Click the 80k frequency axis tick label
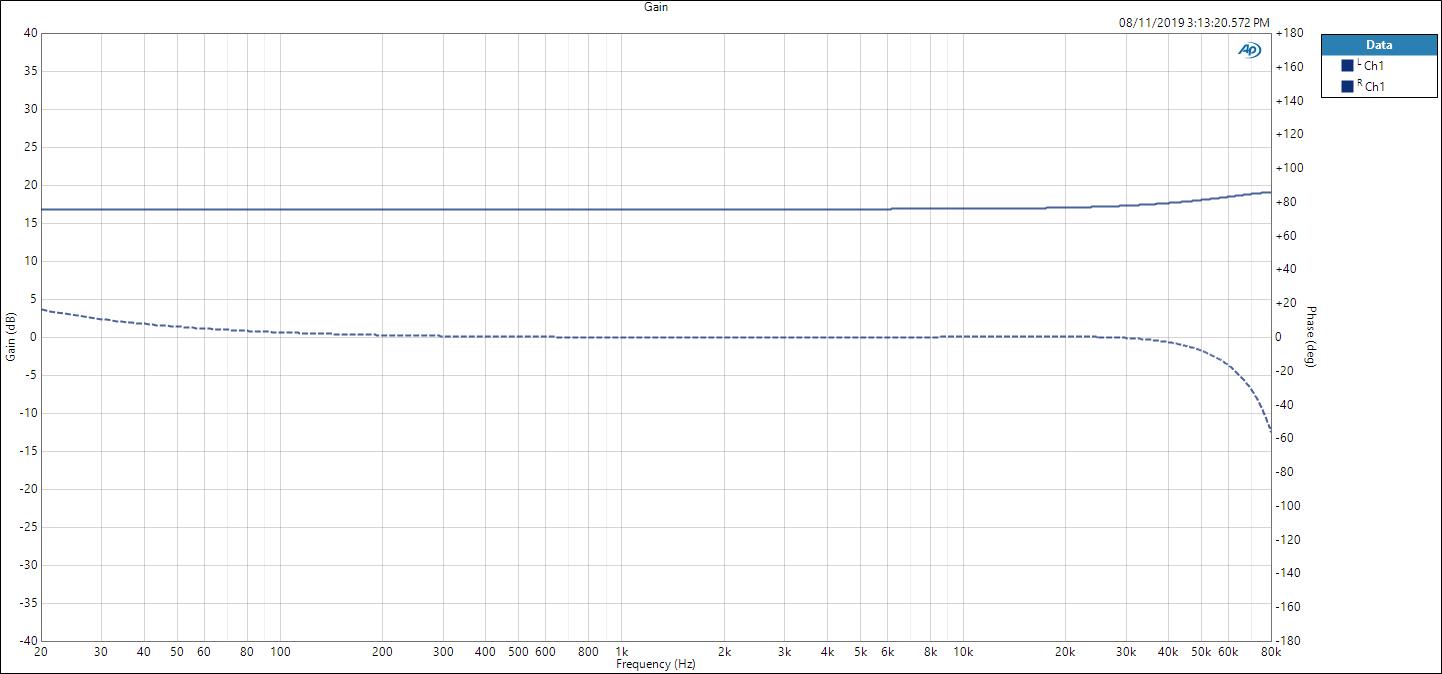Screen dimensions: 1442x674 tap(1270, 652)
